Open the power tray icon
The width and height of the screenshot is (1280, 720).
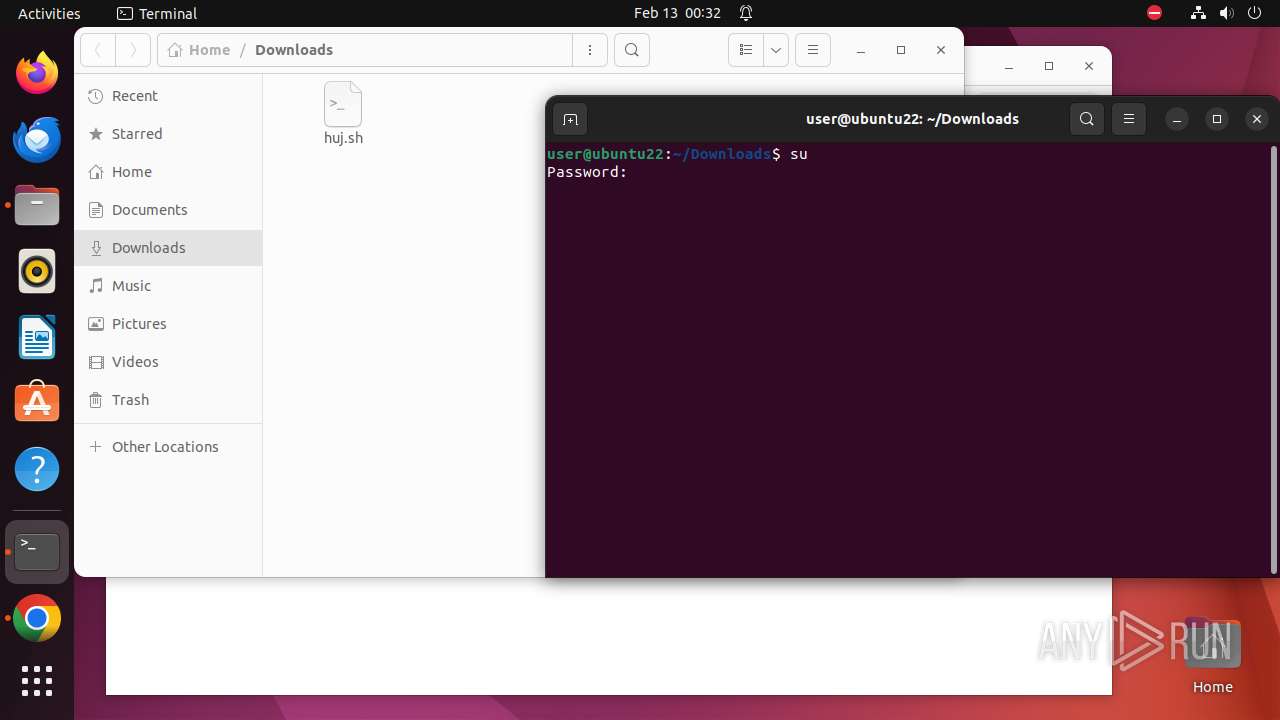(1255, 14)
